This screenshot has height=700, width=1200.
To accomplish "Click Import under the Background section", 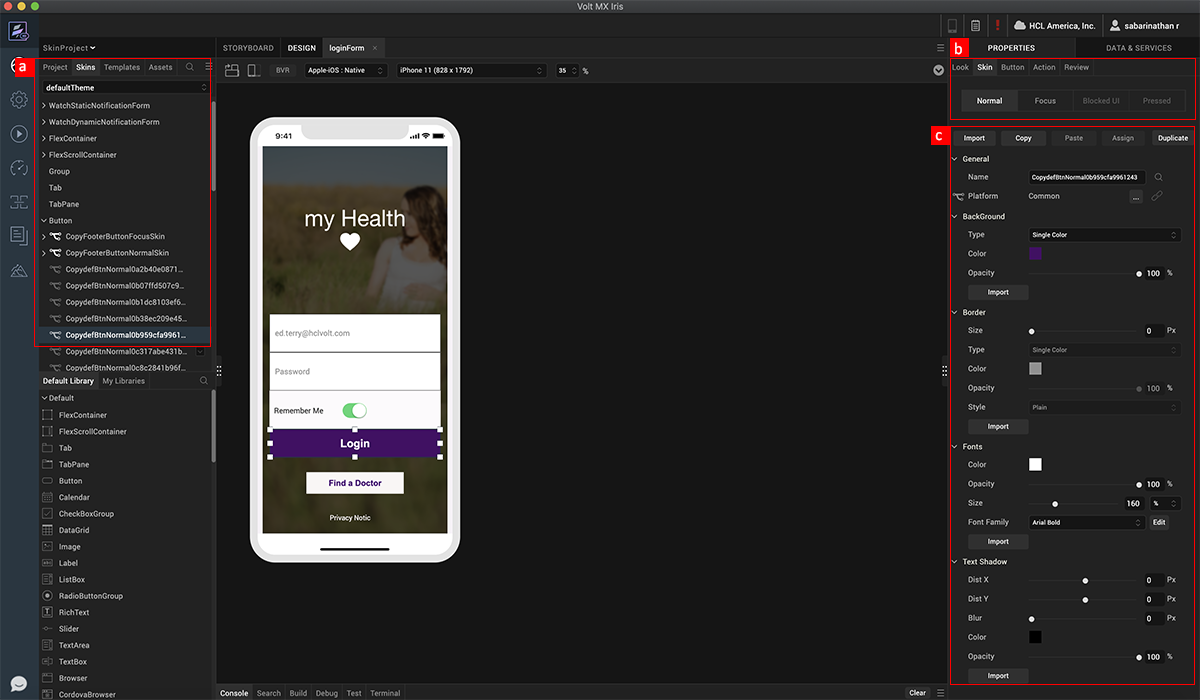I will pyautogui.click(x=998, y=292).
